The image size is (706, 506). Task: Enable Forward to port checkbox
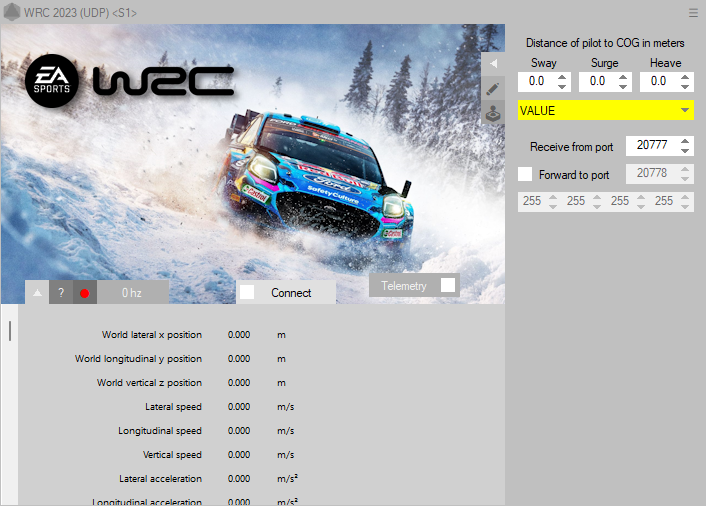coord(525,174)
